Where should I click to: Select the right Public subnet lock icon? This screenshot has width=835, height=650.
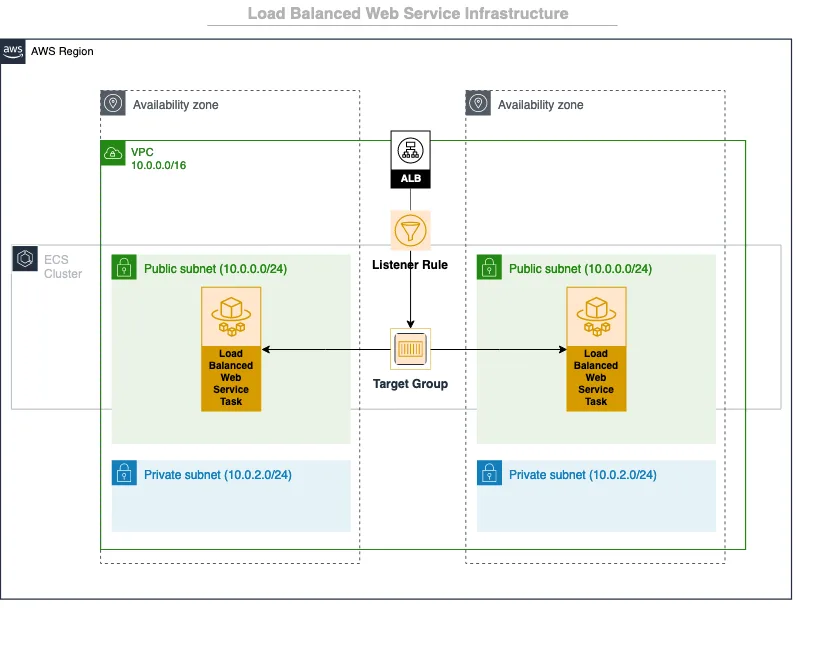pos(488,268)
